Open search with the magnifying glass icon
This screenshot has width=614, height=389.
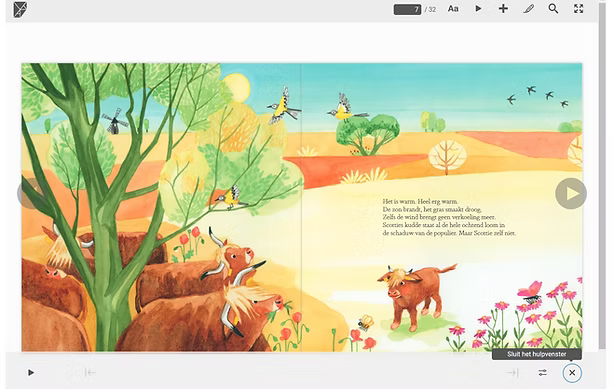pos(553,9)
